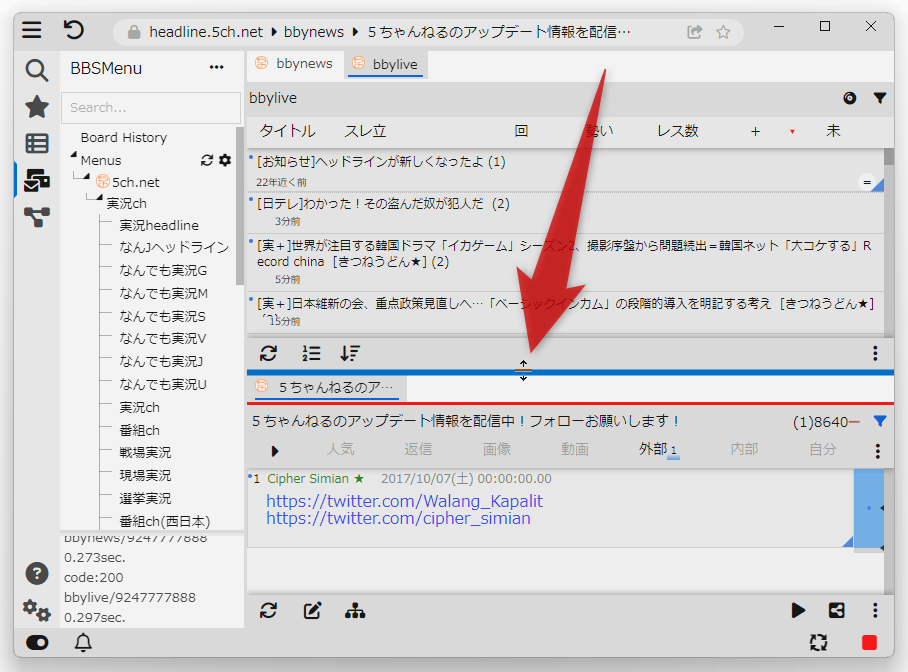Show 画像 responses tab
This screenshot has width=908, height=672.
(x=496, y=449)
